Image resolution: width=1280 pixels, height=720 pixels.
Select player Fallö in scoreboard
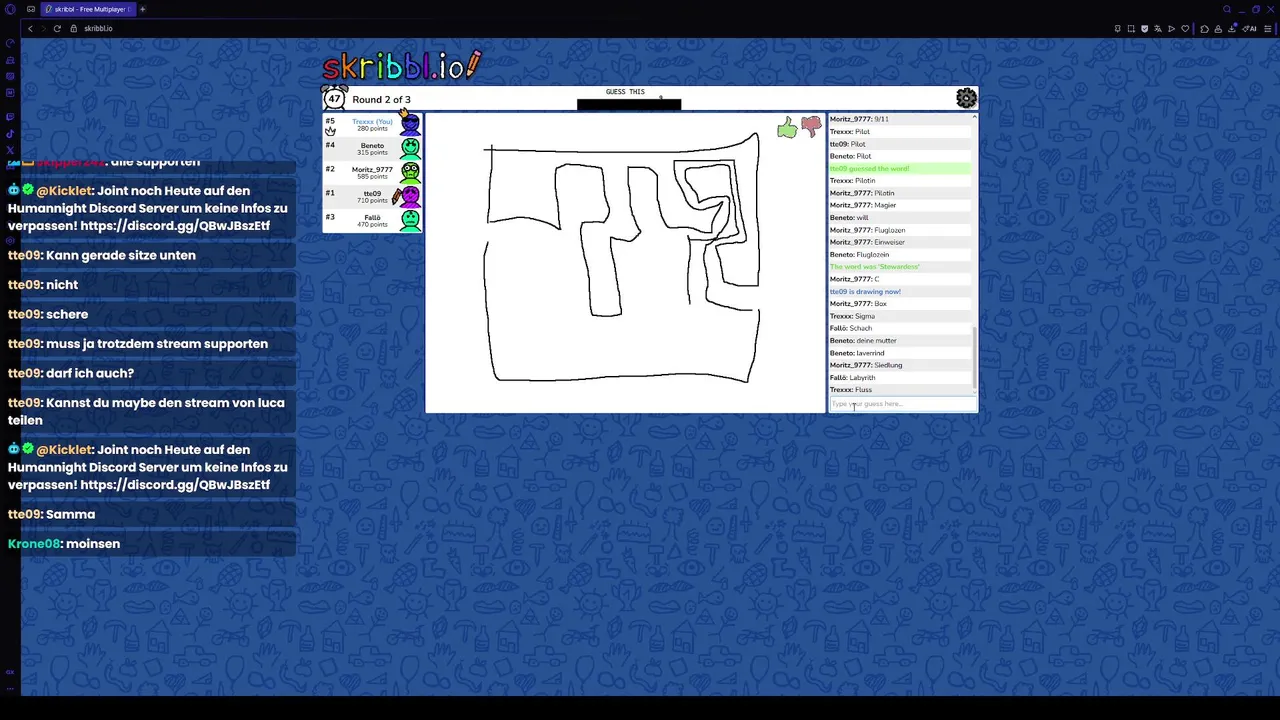pos(372,220)
